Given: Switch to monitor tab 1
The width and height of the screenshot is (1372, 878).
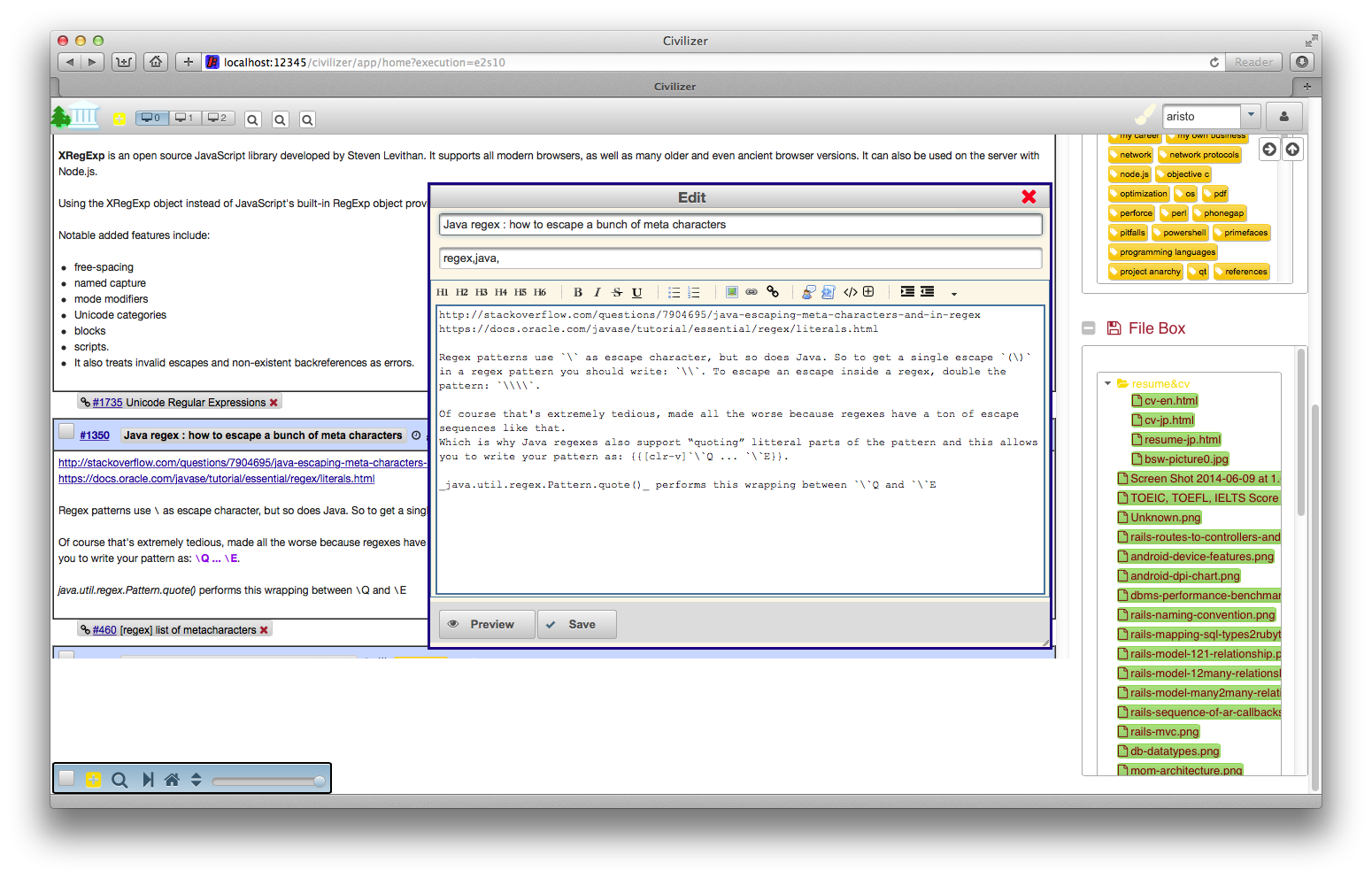Looking at the screenshot, I should point(184,116).
